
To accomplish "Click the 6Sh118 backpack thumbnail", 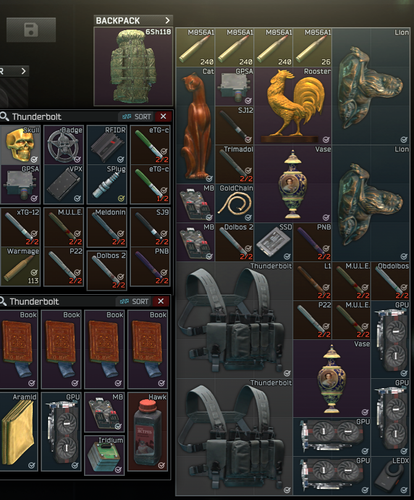I will pos(133,67).
